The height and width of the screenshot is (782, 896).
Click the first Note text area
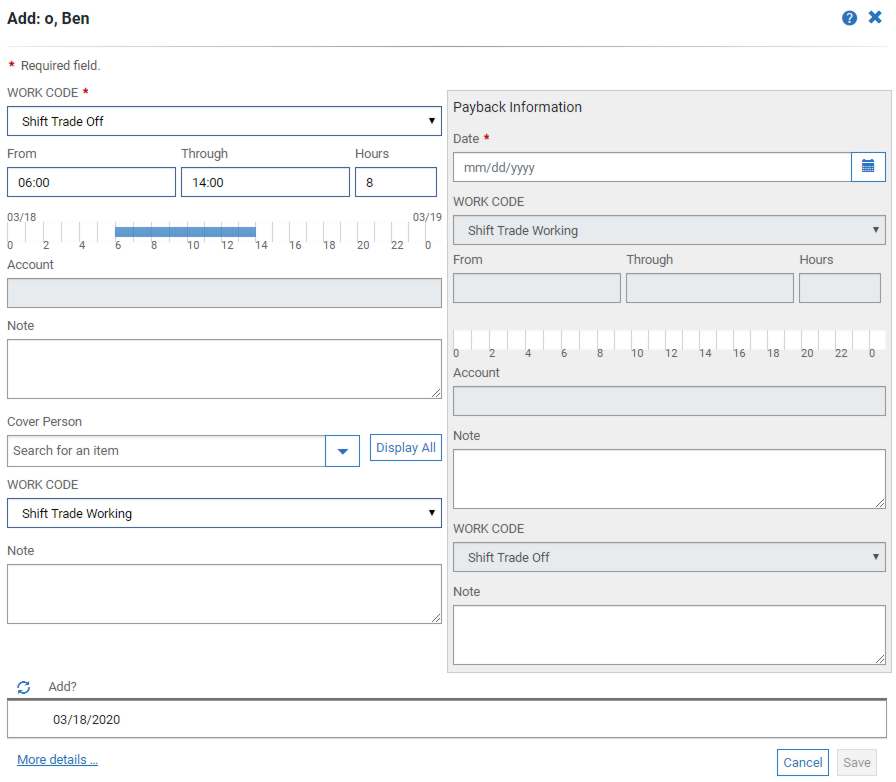click(x=224, y=369)
